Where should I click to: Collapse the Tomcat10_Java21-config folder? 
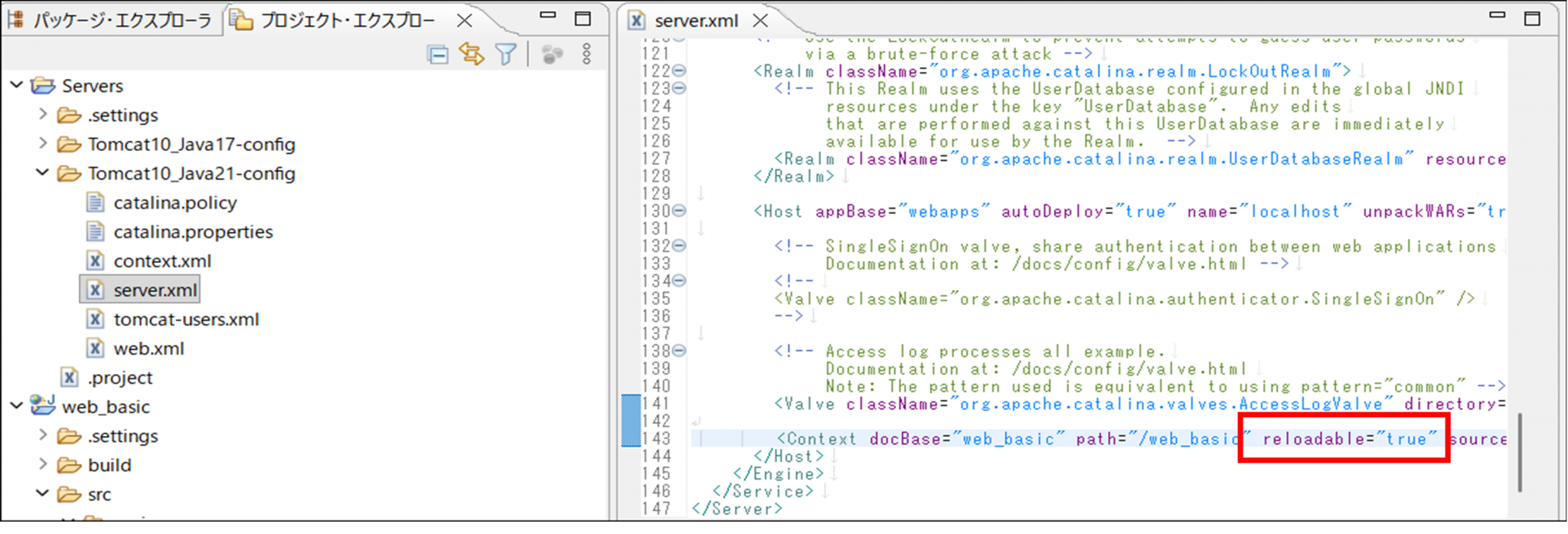[x=43, y=173]
